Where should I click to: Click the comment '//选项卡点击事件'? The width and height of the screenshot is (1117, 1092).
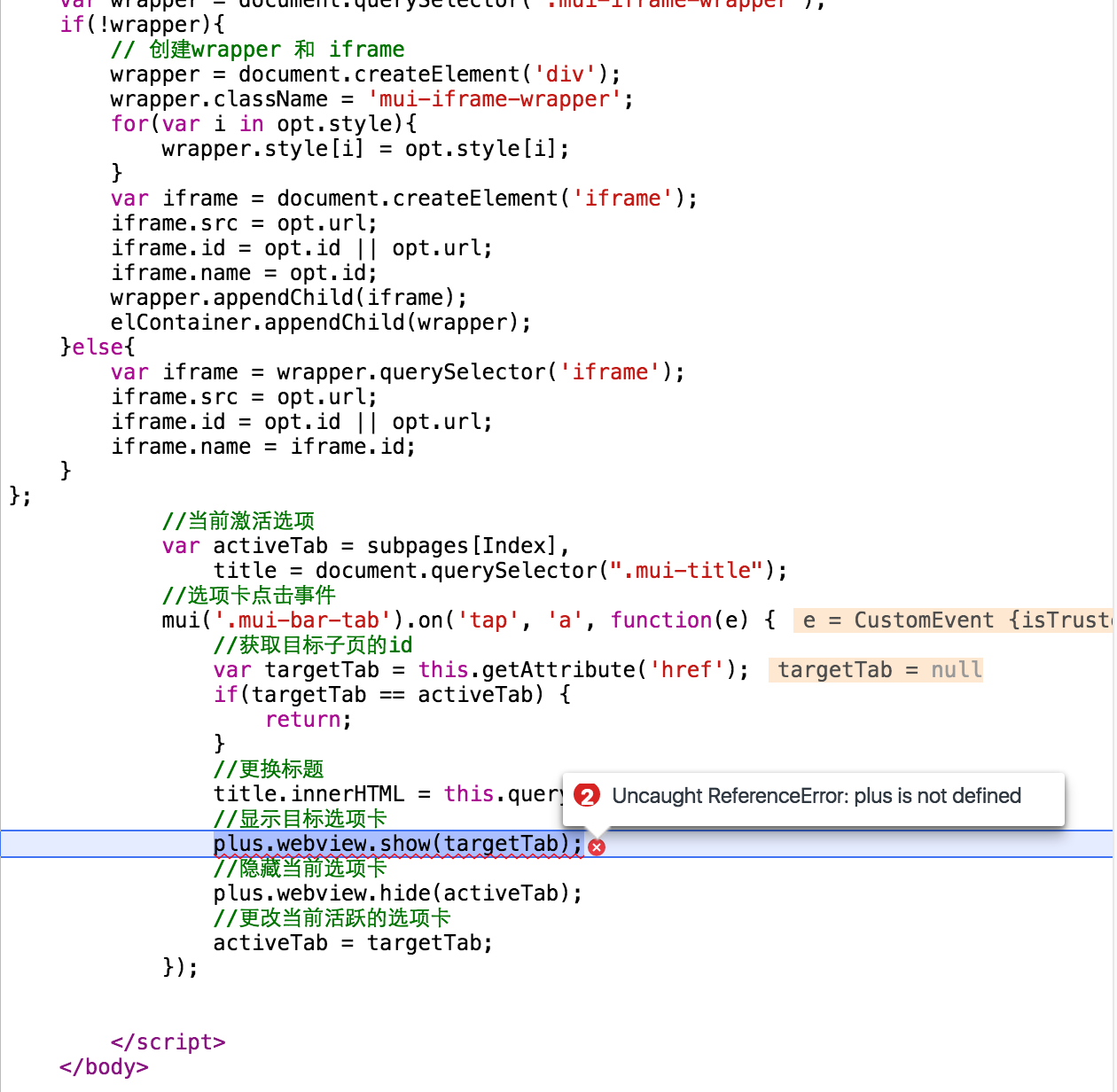[249, 596]
